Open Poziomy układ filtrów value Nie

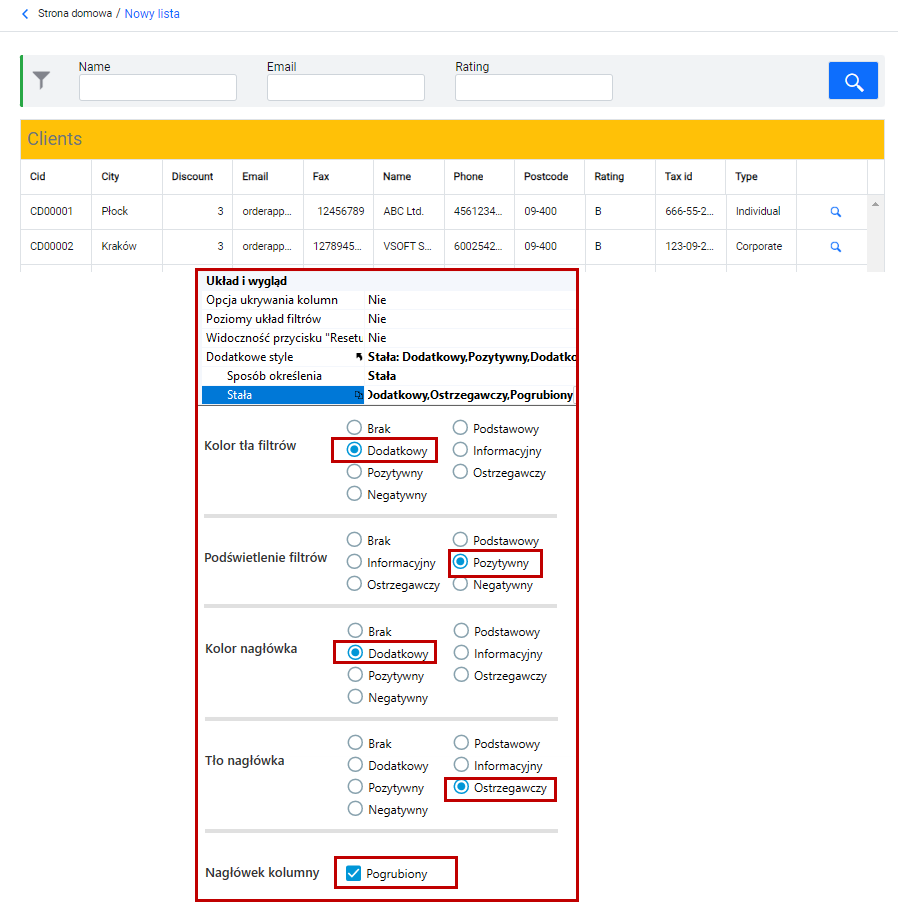tap(470, 319)
